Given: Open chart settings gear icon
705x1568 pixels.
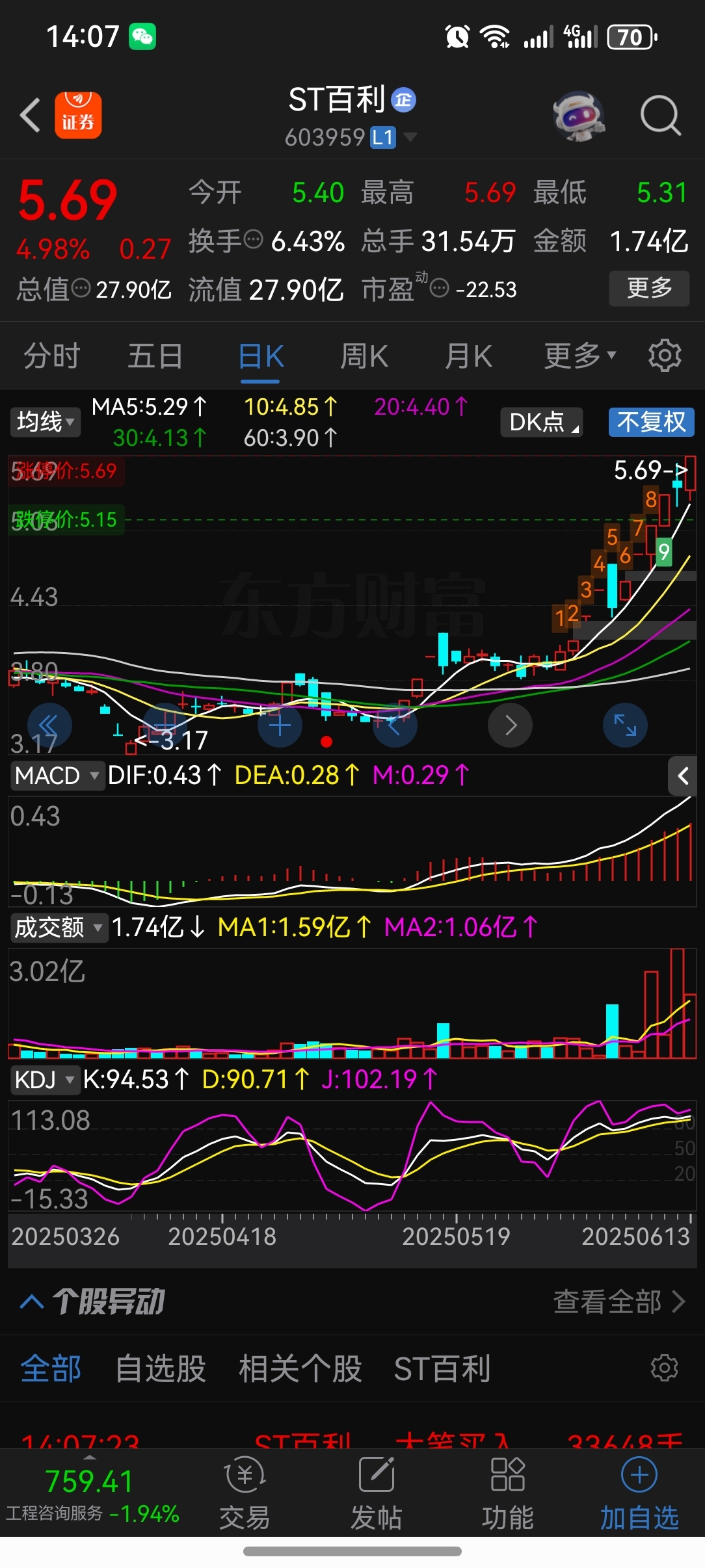Looking at the screenshot, I should click(665, 356).
